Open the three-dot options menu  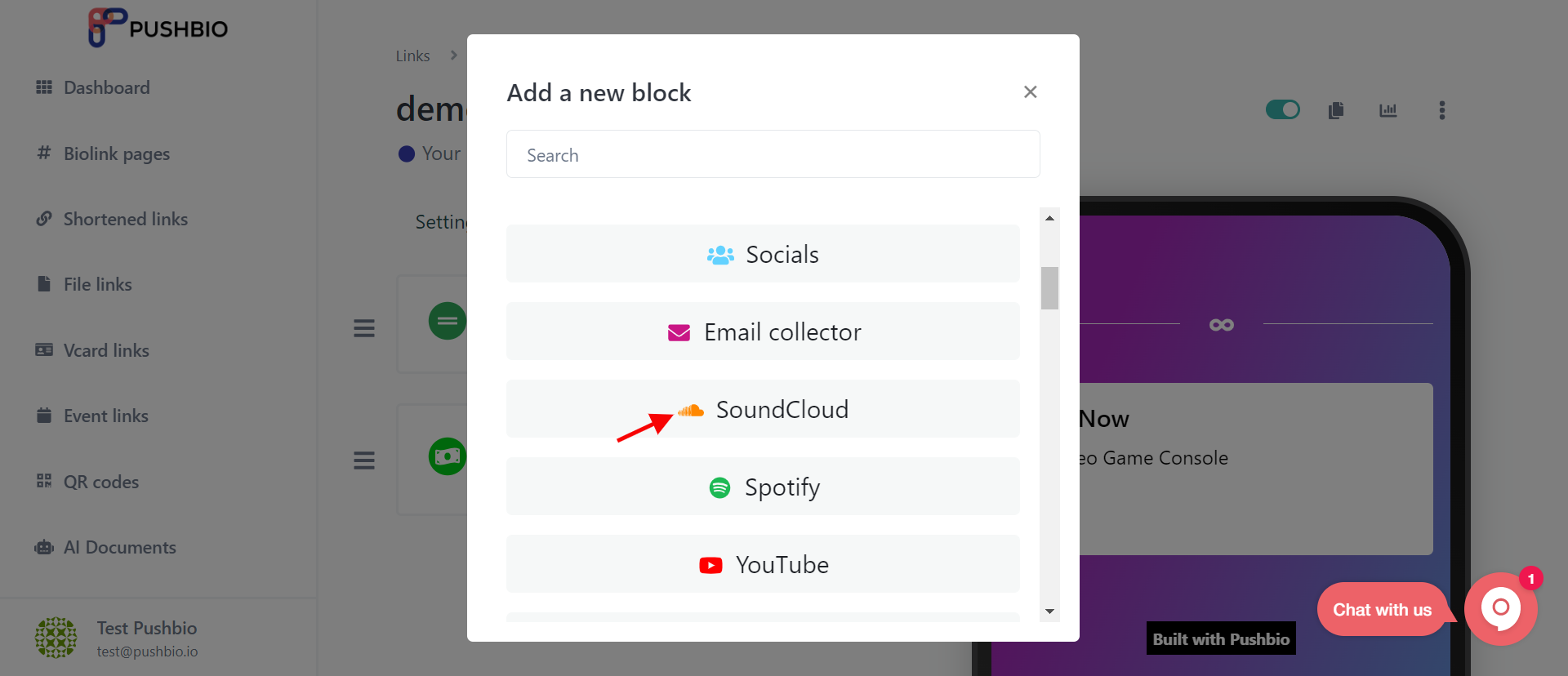1442,110
